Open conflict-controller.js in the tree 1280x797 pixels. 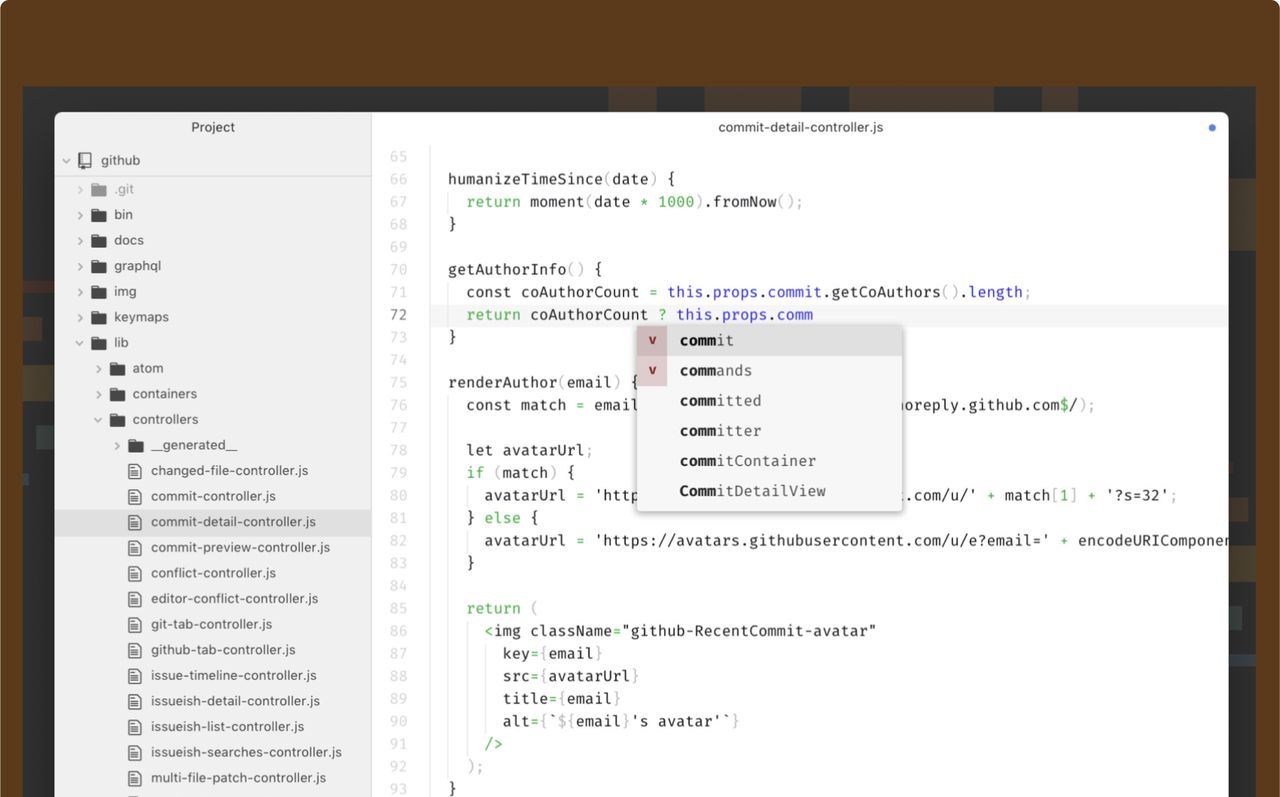(x=213, y=573)
